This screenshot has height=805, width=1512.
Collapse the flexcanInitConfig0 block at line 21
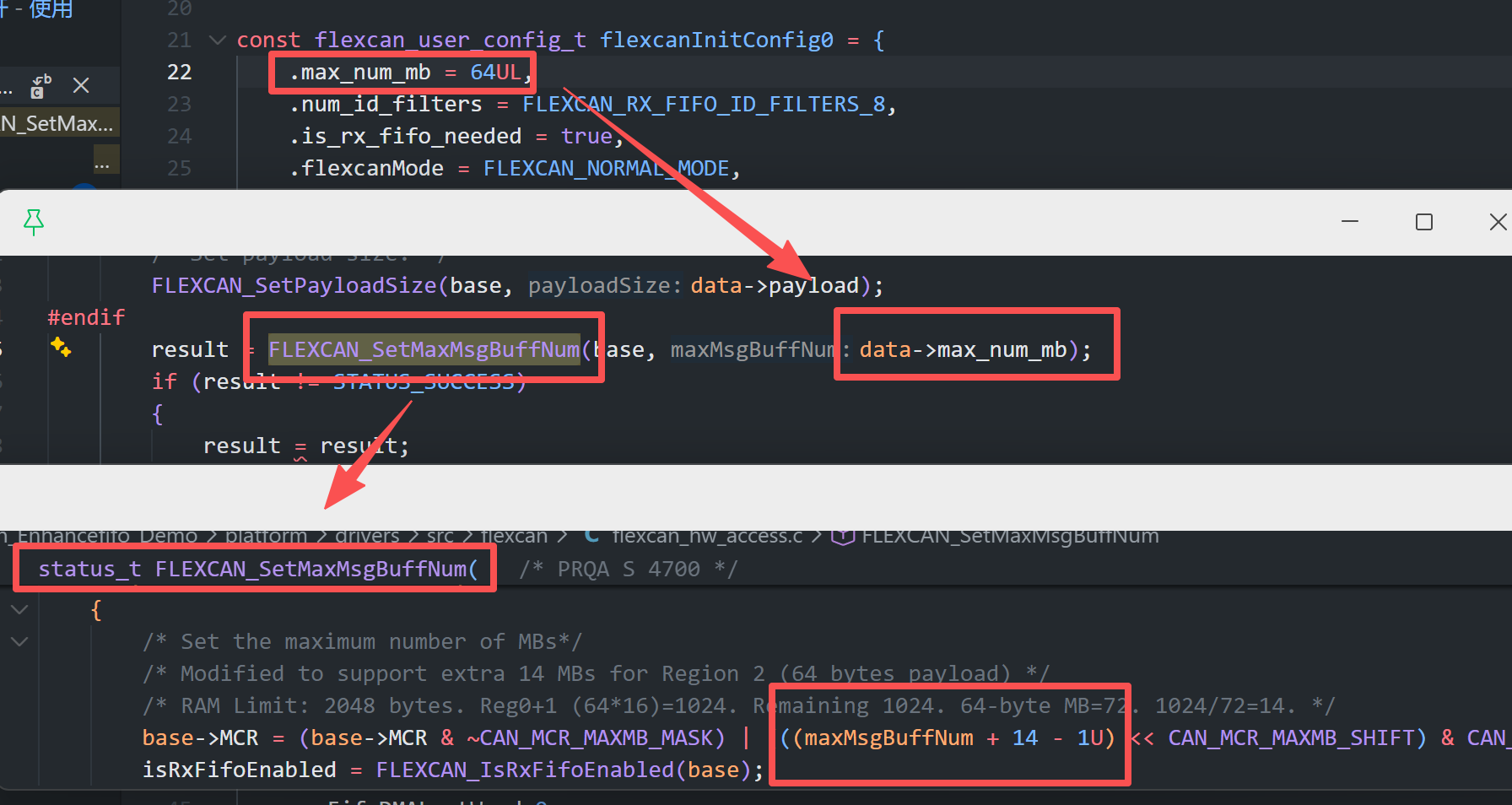[x=218, y=40]
